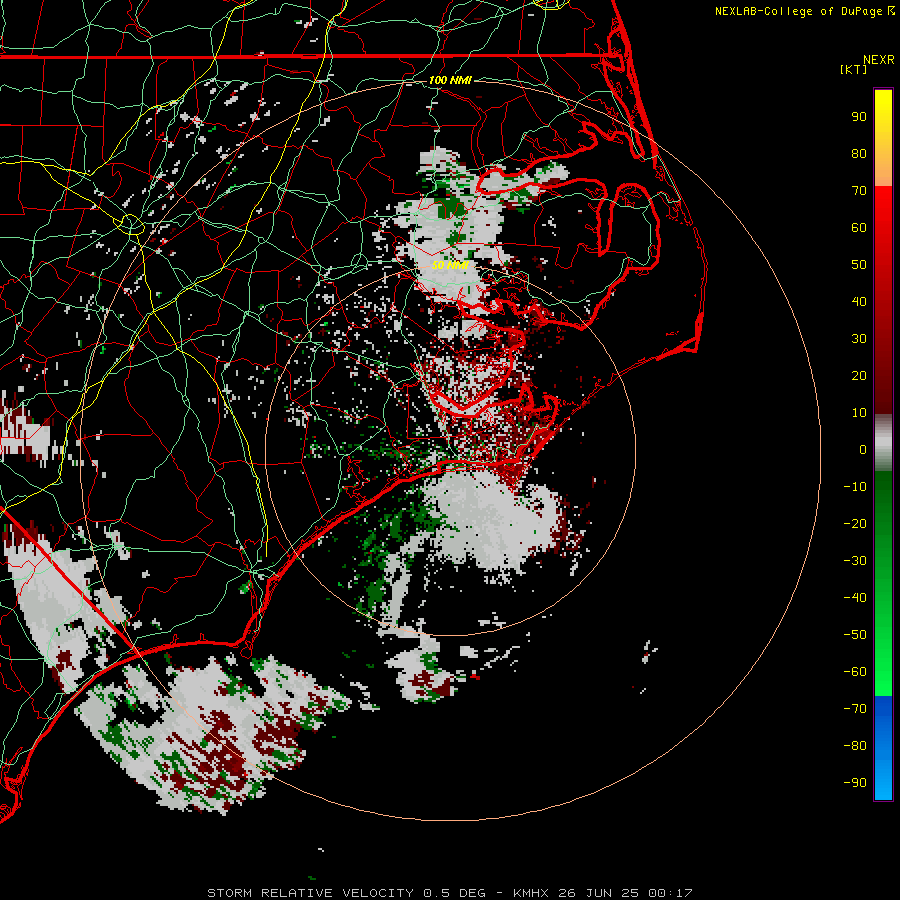Click the -10 value on velocity scale
The height and width of the screenshot is (900, 900).
pyautogui.click(x=855, y=487)
